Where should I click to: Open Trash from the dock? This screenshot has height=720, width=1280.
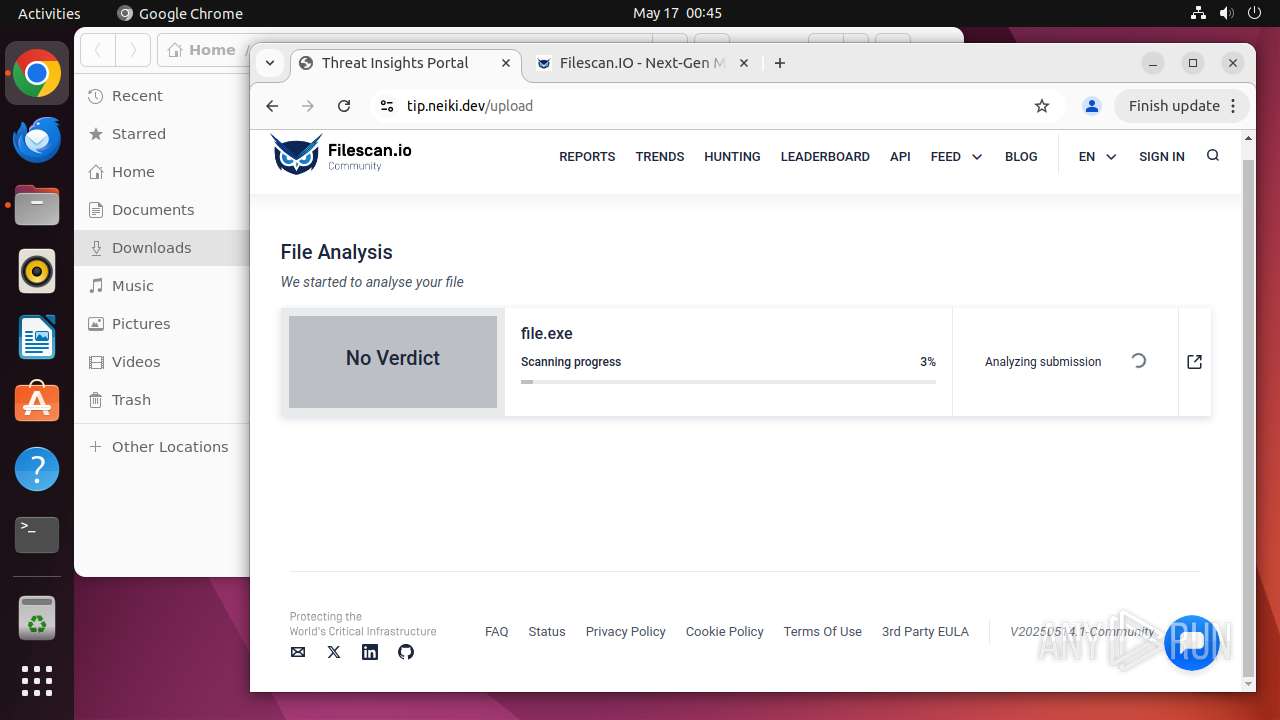[37, 619]
